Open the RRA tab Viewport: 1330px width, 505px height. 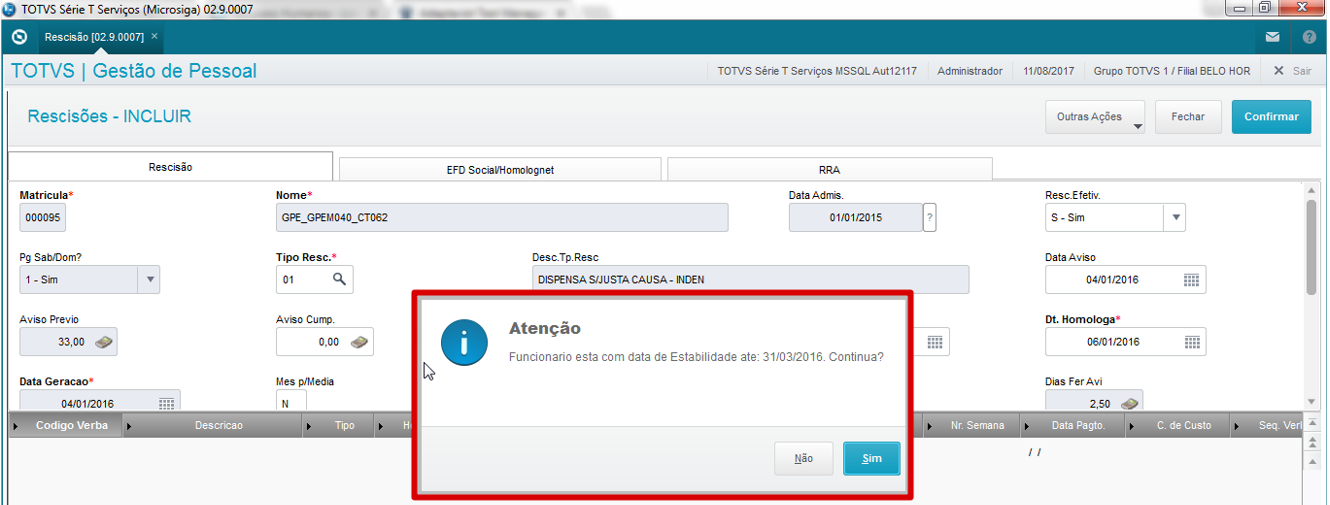coord(829,170)
